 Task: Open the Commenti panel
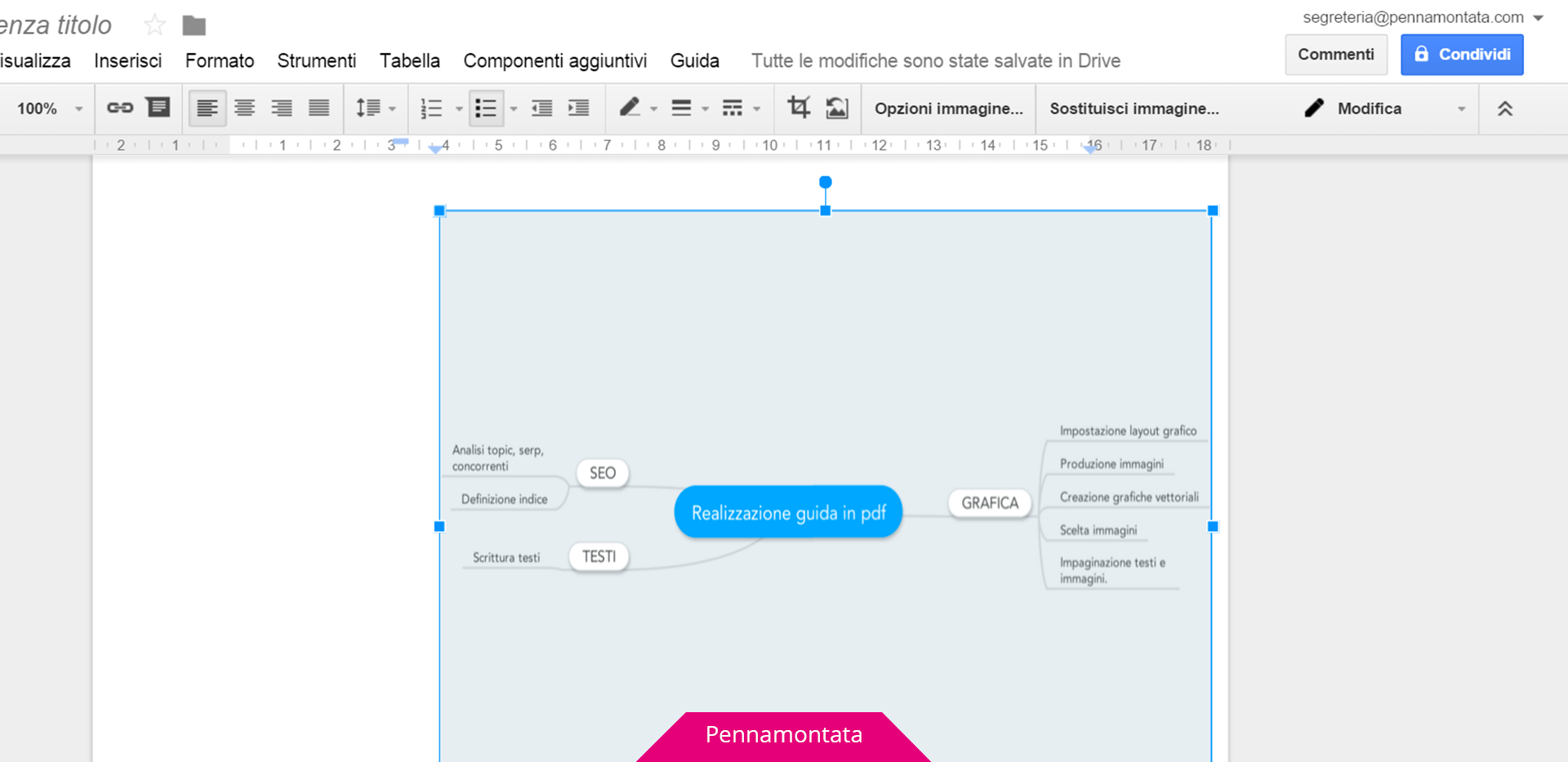pyautogui.click(x=1336, y=54)
